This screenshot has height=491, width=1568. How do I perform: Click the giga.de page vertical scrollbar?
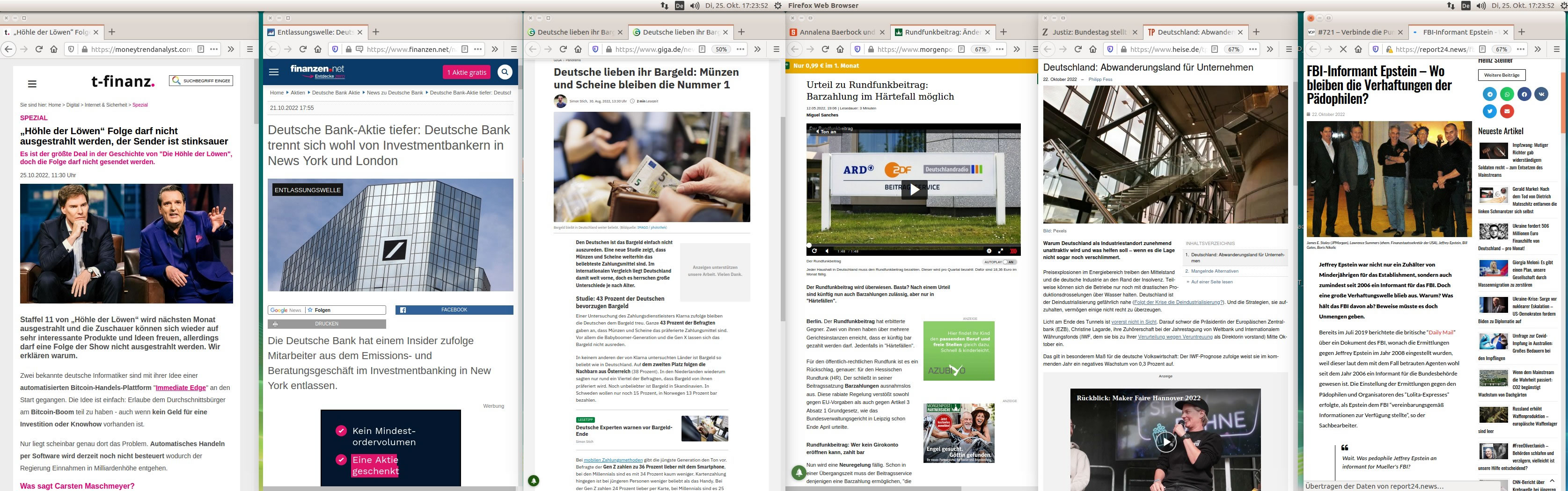(783, 219)
